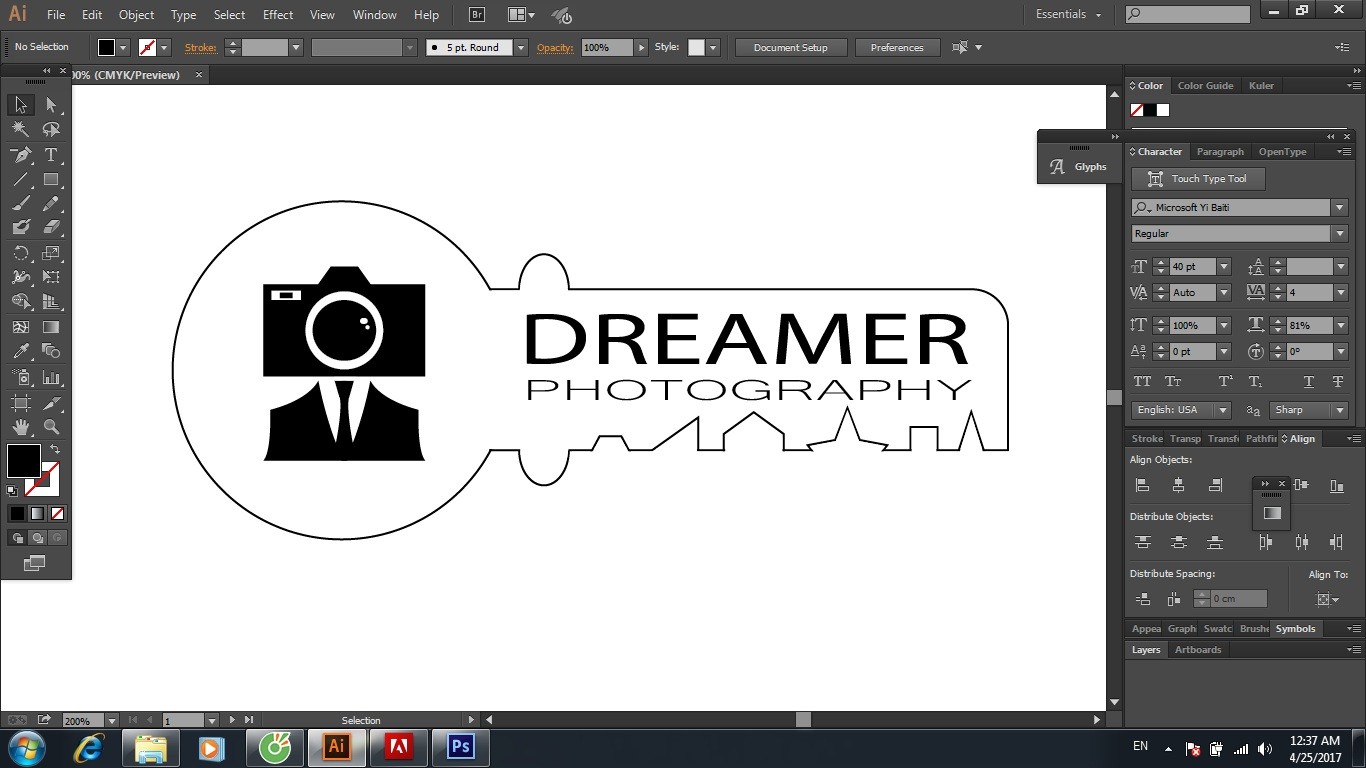Viewport: 1366px width, 768px height.
Task: Select the Rotate tool
Action: [x=20, y=253]
